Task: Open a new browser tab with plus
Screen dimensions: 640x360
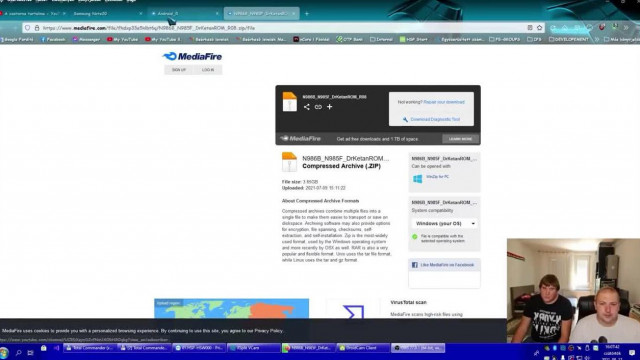Action: pyautogui.click(x=307, y=13)
